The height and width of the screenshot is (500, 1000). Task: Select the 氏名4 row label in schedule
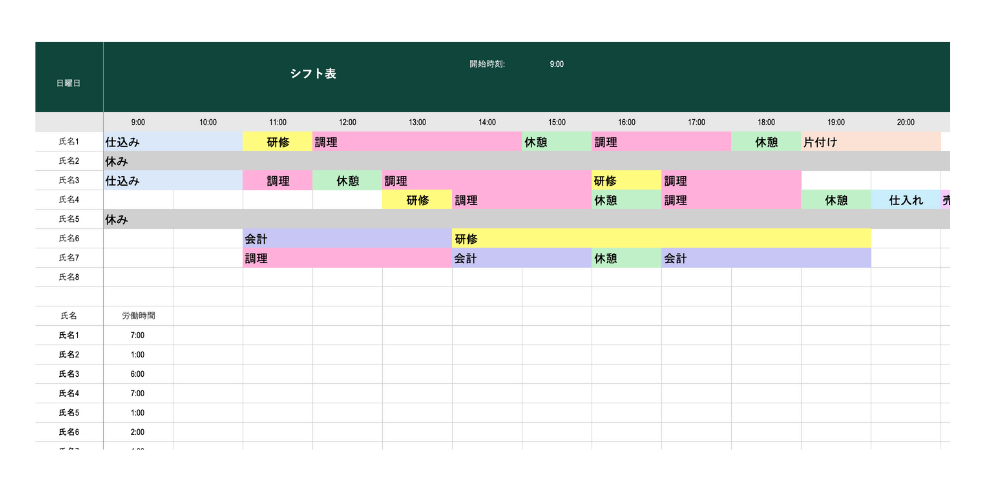[69, 200]
